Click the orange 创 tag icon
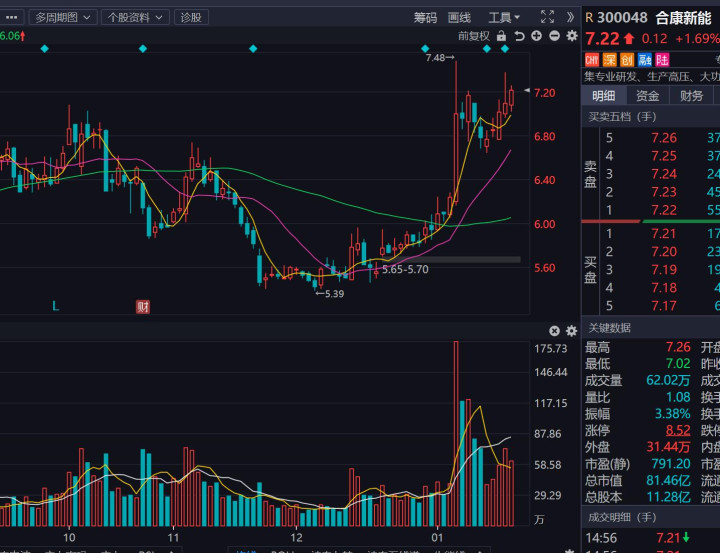Image resolution: width=720 pixels, height=553 pixels. pos(627,60)
